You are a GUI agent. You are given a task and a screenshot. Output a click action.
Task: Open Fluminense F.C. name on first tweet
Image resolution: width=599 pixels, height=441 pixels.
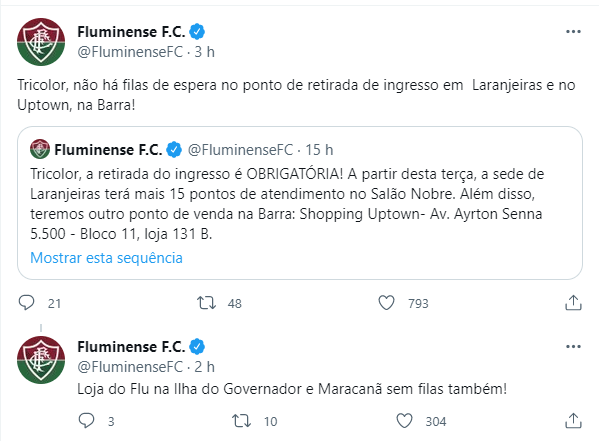(x=131, y=32)
